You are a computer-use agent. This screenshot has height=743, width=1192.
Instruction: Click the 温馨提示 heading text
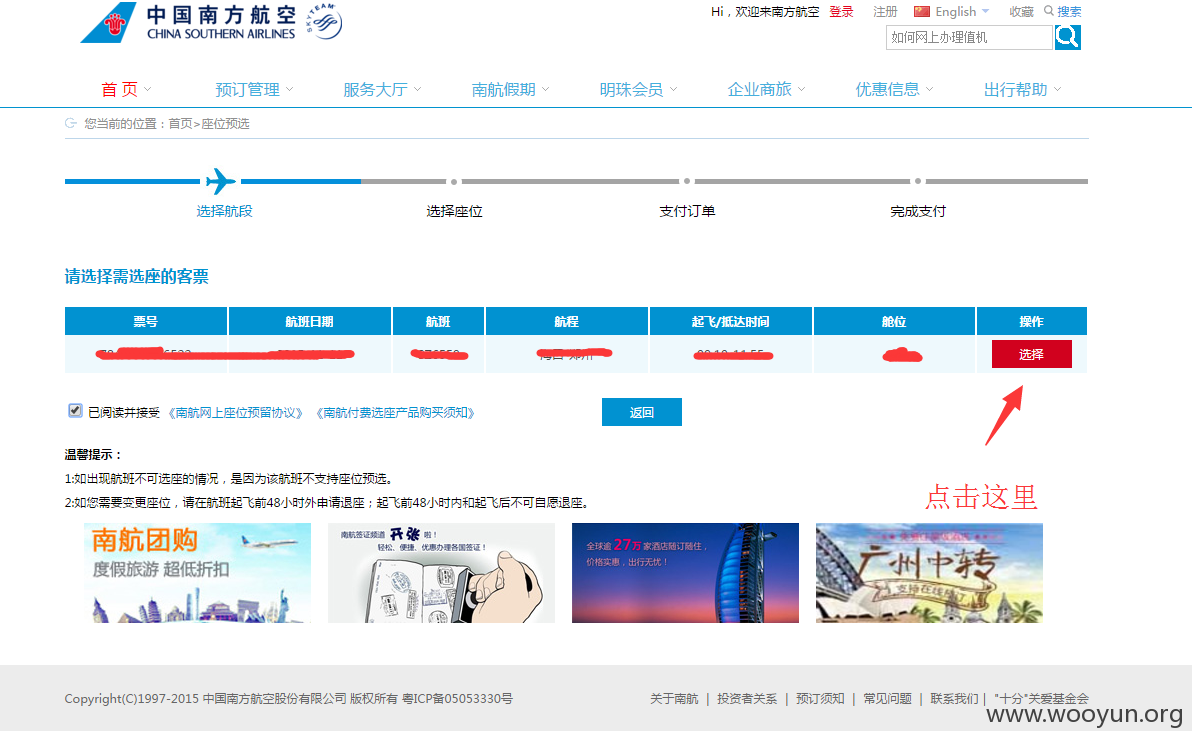pyautogui.click(x=93, y=454)
